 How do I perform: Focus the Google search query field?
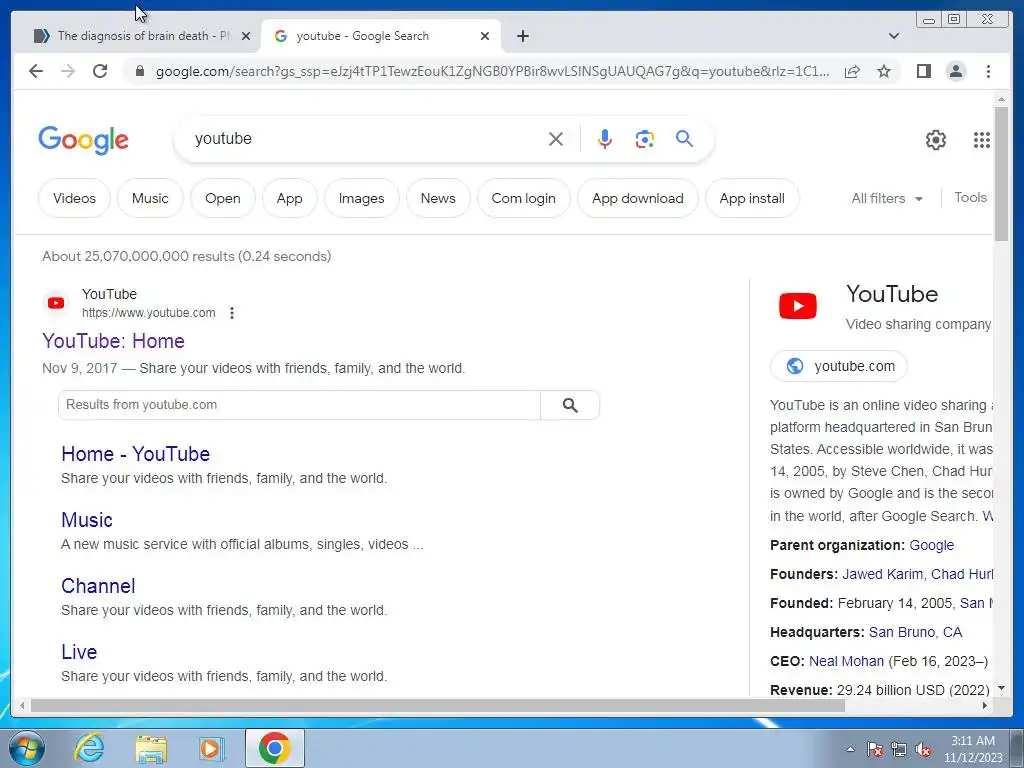pyautogui.click(x=366, y=138)
